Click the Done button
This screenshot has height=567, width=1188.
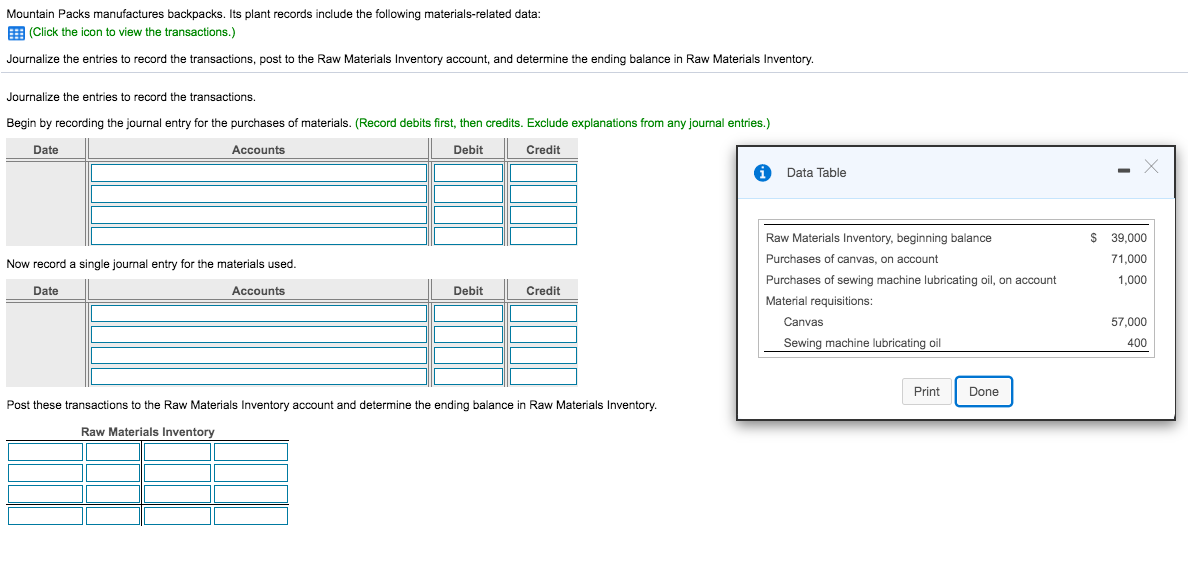983,392
